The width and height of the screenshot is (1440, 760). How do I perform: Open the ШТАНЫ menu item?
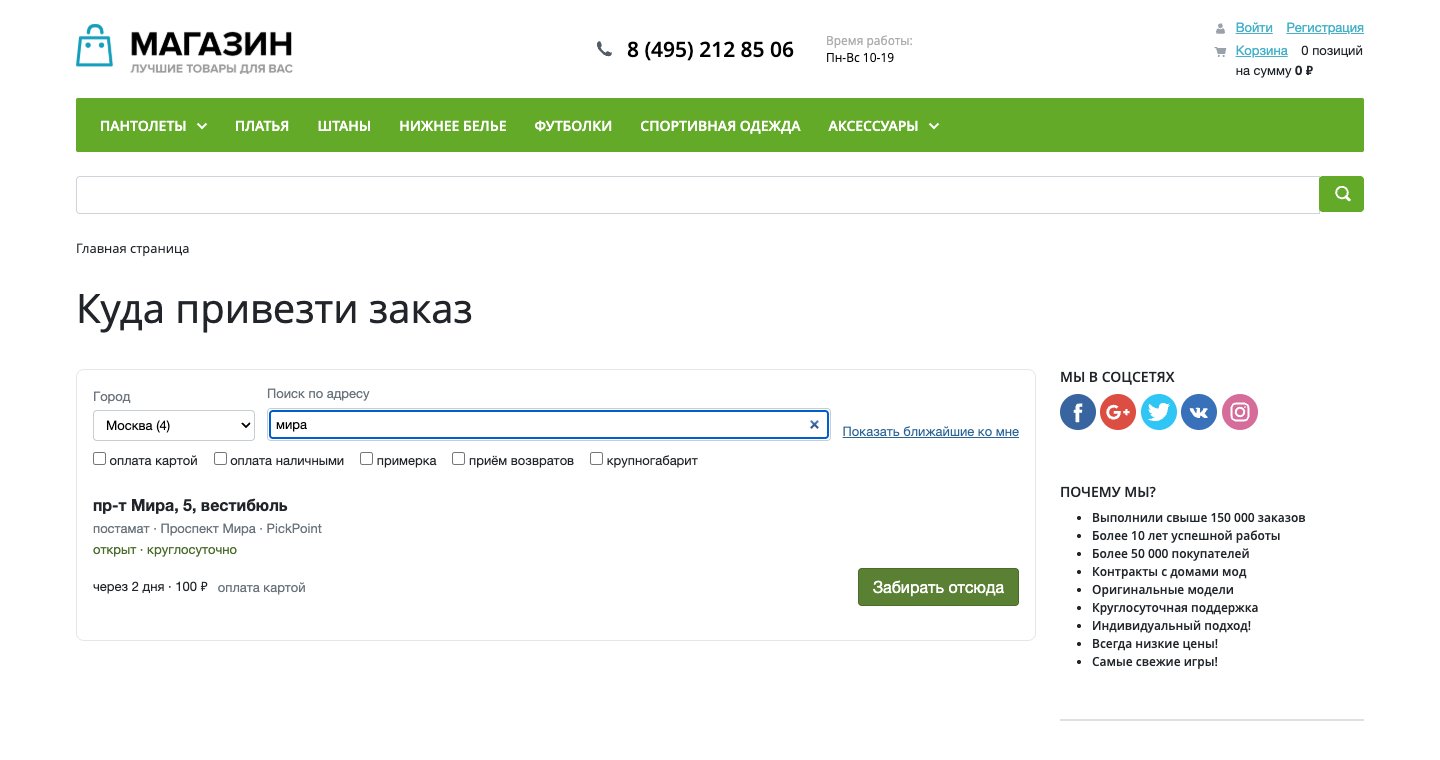pos(344,126)
